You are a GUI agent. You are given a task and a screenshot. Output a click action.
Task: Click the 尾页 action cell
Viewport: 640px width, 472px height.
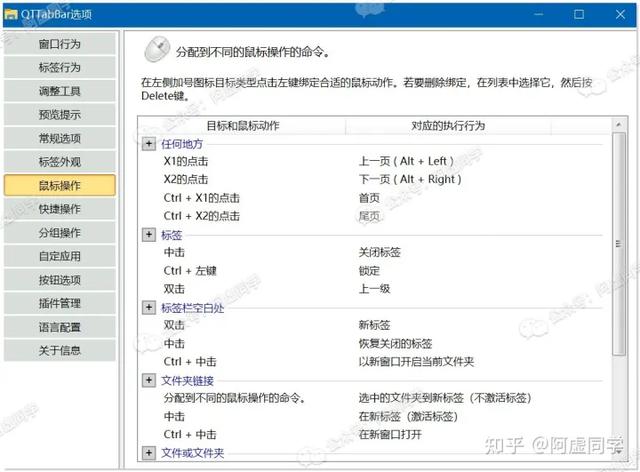coord(369,216)
